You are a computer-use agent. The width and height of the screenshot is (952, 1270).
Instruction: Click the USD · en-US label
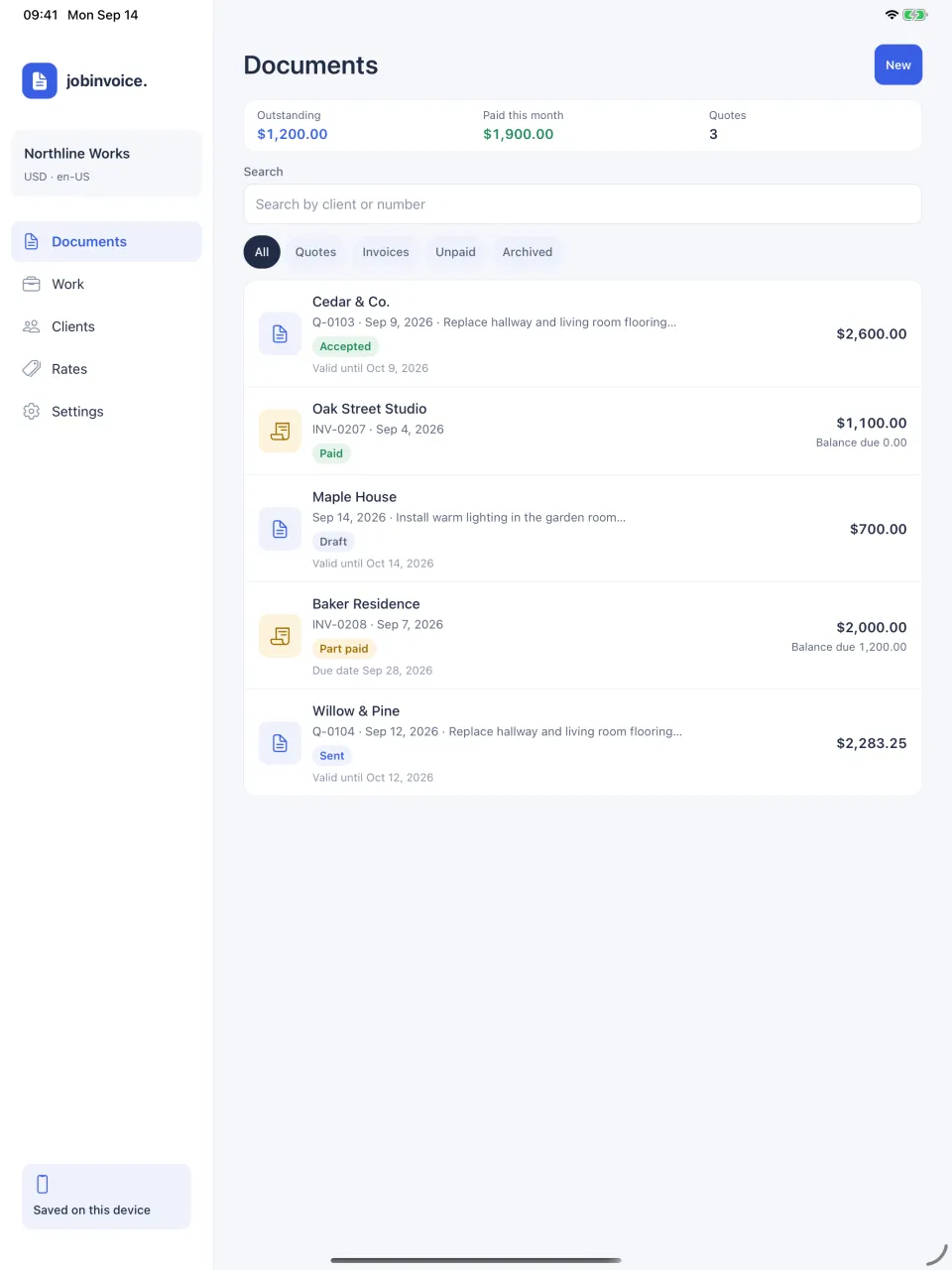point(57,177)
